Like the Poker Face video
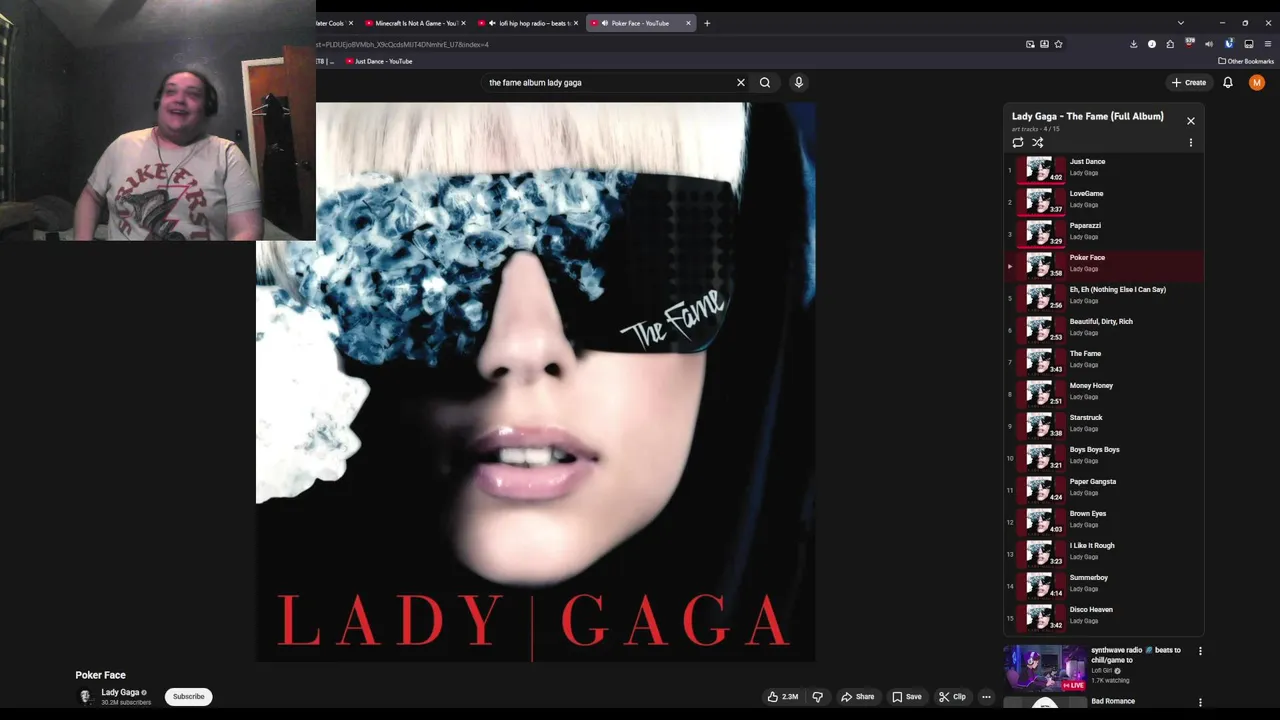The height and width of the screenshot is (720, 1280). coord(782,697)
